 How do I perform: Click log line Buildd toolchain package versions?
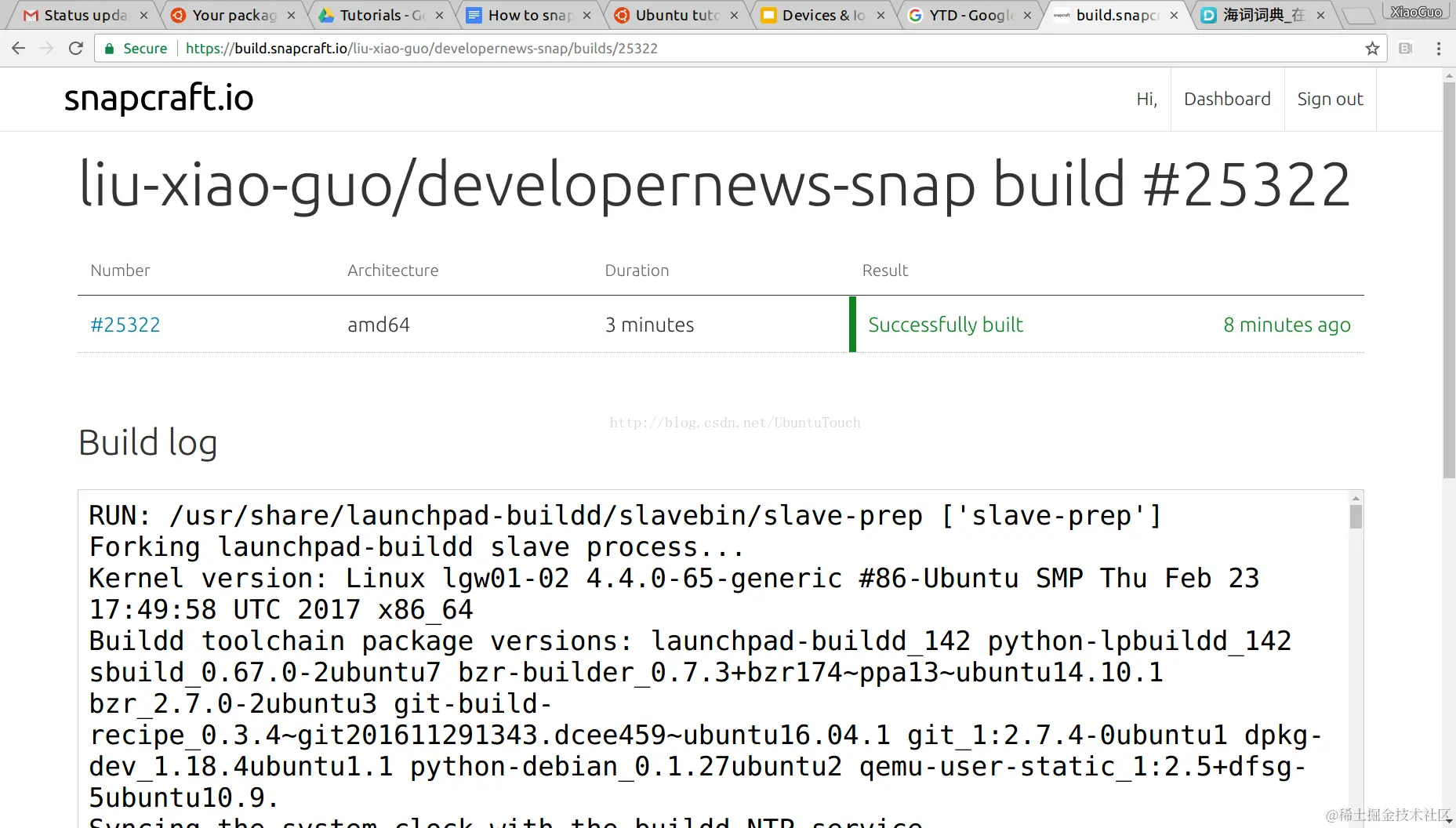click(690, 641)
